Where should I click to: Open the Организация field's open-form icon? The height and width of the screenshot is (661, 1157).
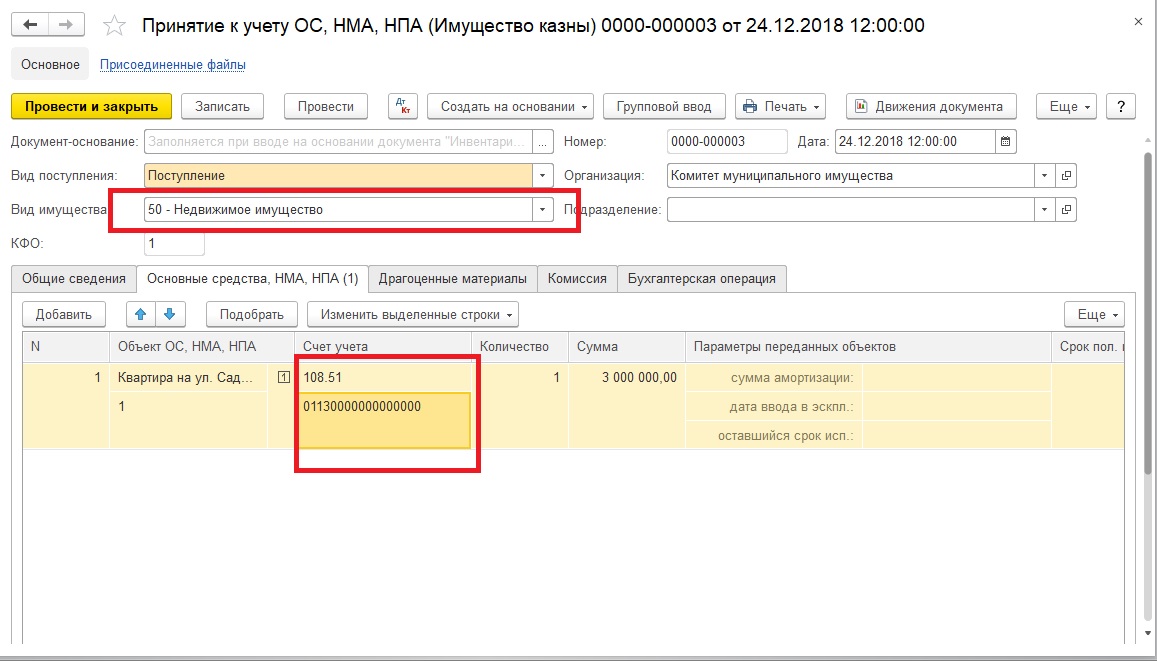pos(1067,176)
